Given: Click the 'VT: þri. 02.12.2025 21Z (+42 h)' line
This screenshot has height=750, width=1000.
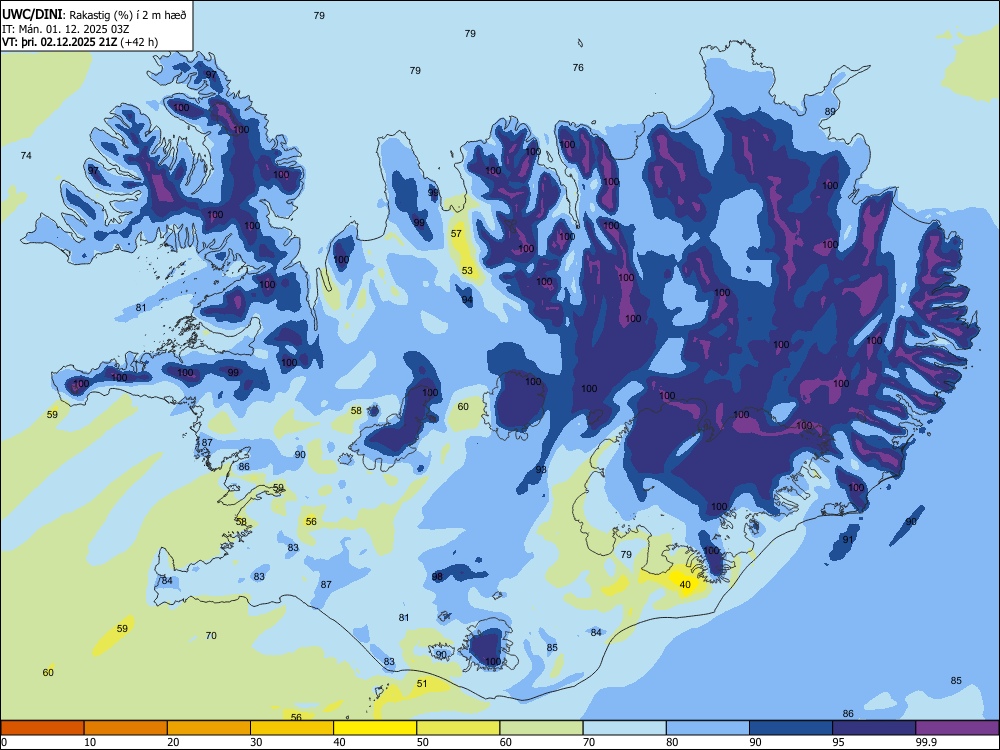Looking at the screenshot, I should click(80, 42).
